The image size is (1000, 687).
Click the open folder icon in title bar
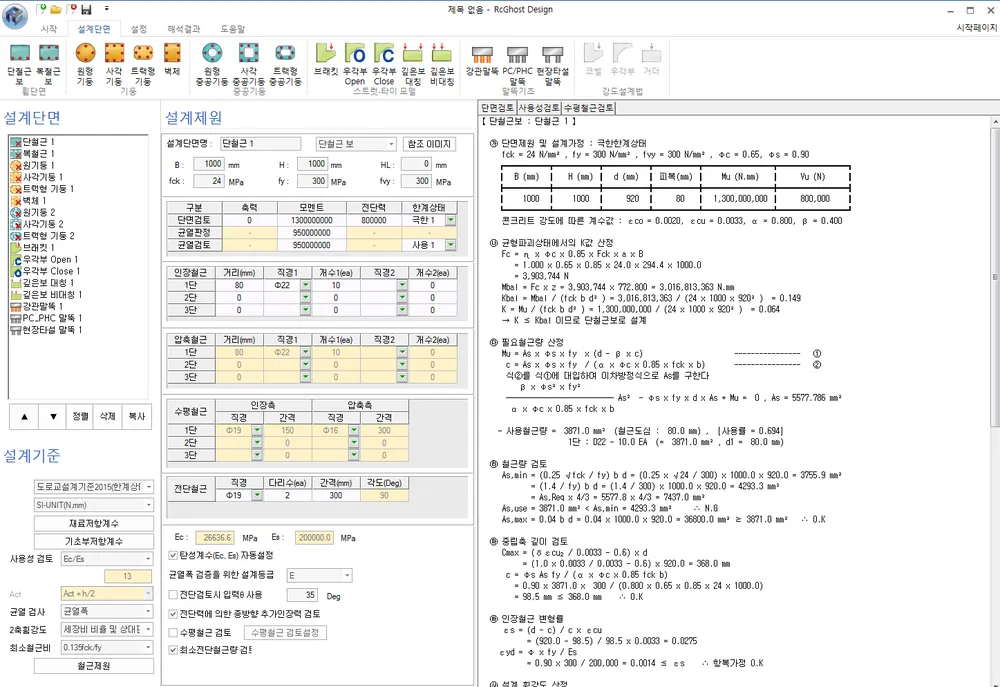point(56,9)
